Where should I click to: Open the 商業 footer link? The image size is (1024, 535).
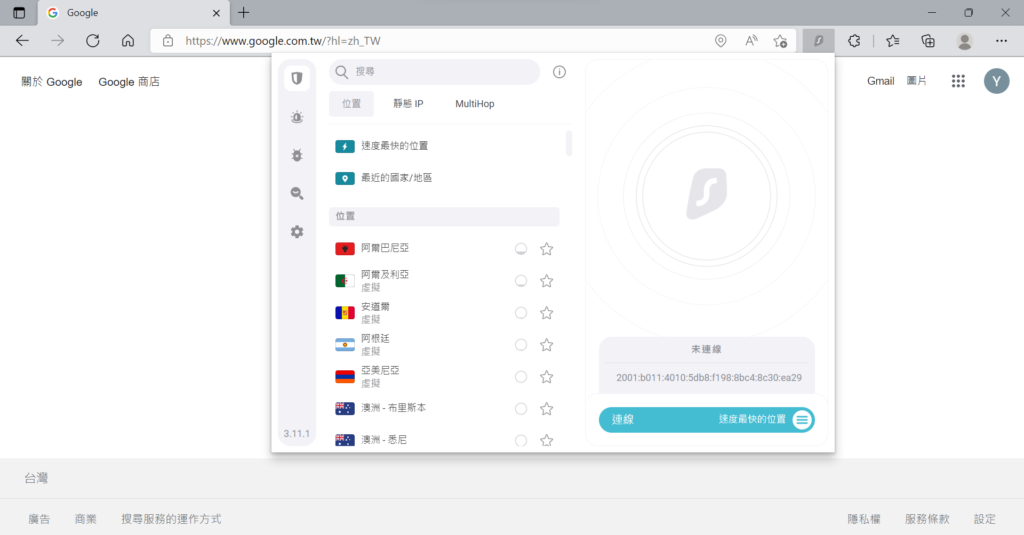pyautogui.click(x=86, y=519)
